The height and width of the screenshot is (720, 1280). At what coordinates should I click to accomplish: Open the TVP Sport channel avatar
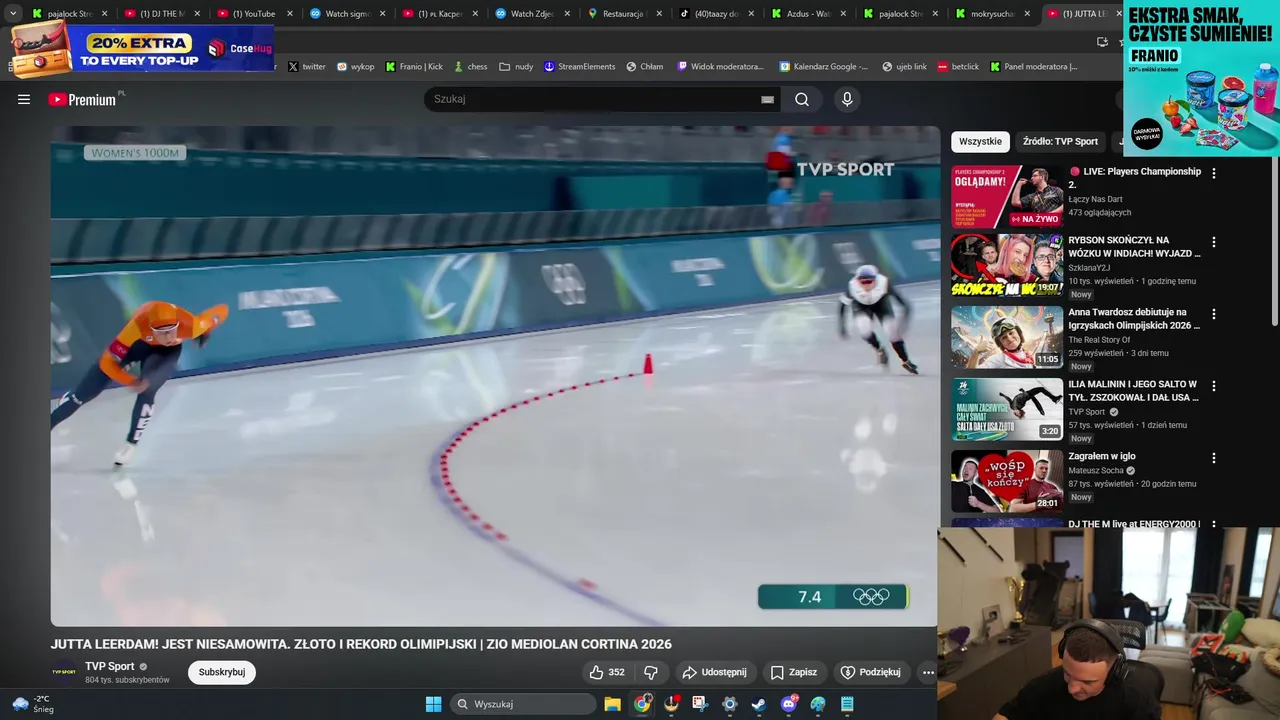click(x=63, y=672)
